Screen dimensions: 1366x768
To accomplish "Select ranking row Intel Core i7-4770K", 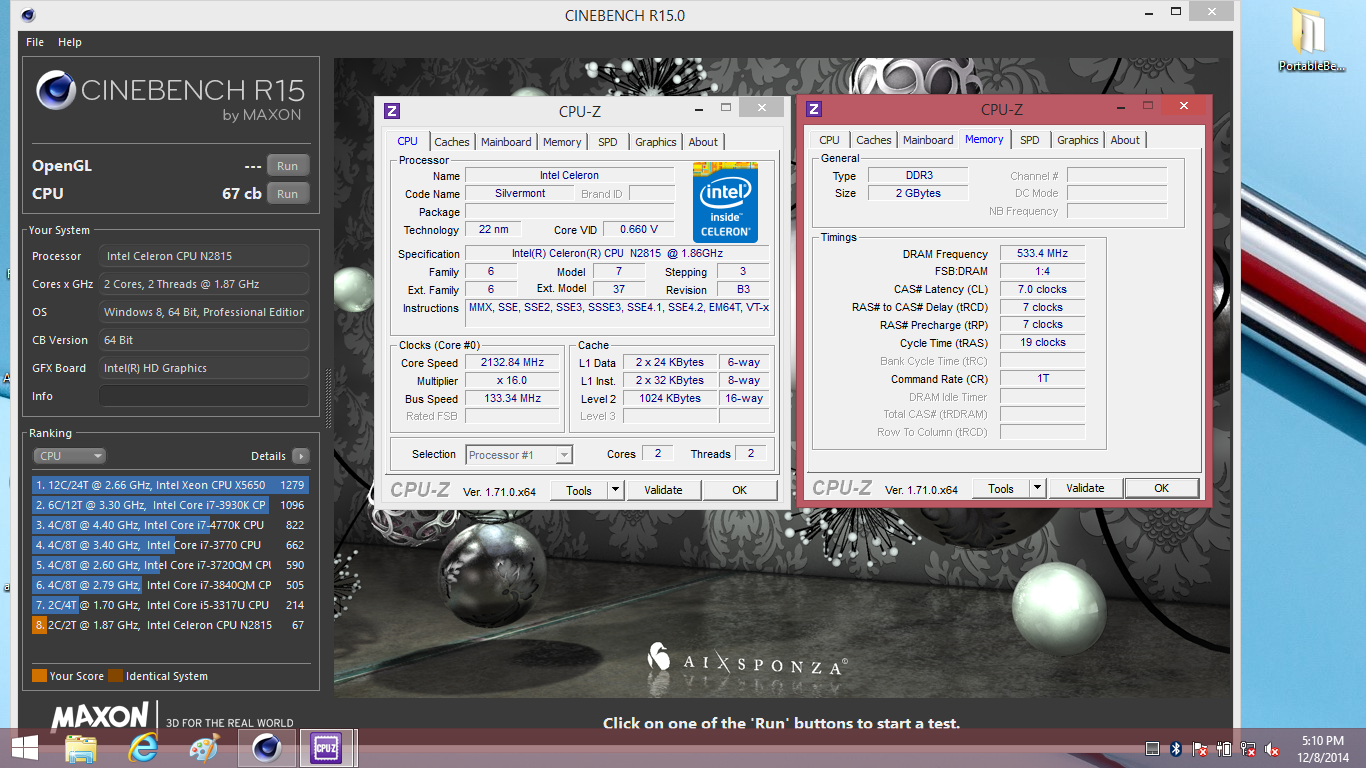I will click(x=170, y=525).
